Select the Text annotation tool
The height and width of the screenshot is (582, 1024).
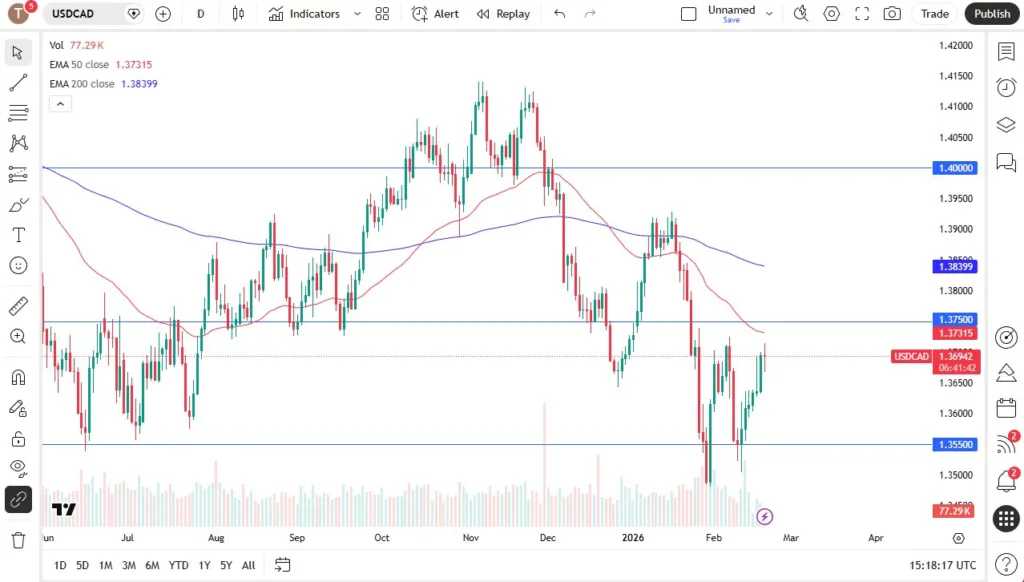[17, 236]
